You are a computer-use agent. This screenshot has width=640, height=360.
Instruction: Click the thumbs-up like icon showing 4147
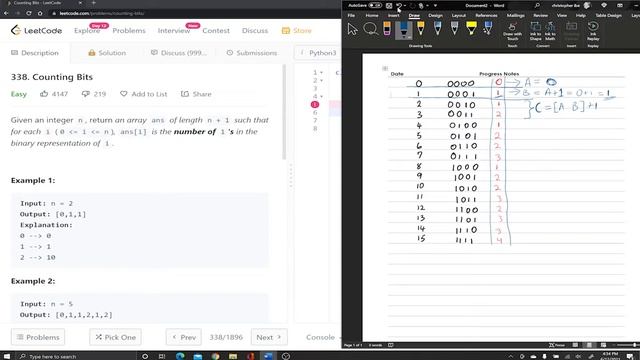coord(44,94)
